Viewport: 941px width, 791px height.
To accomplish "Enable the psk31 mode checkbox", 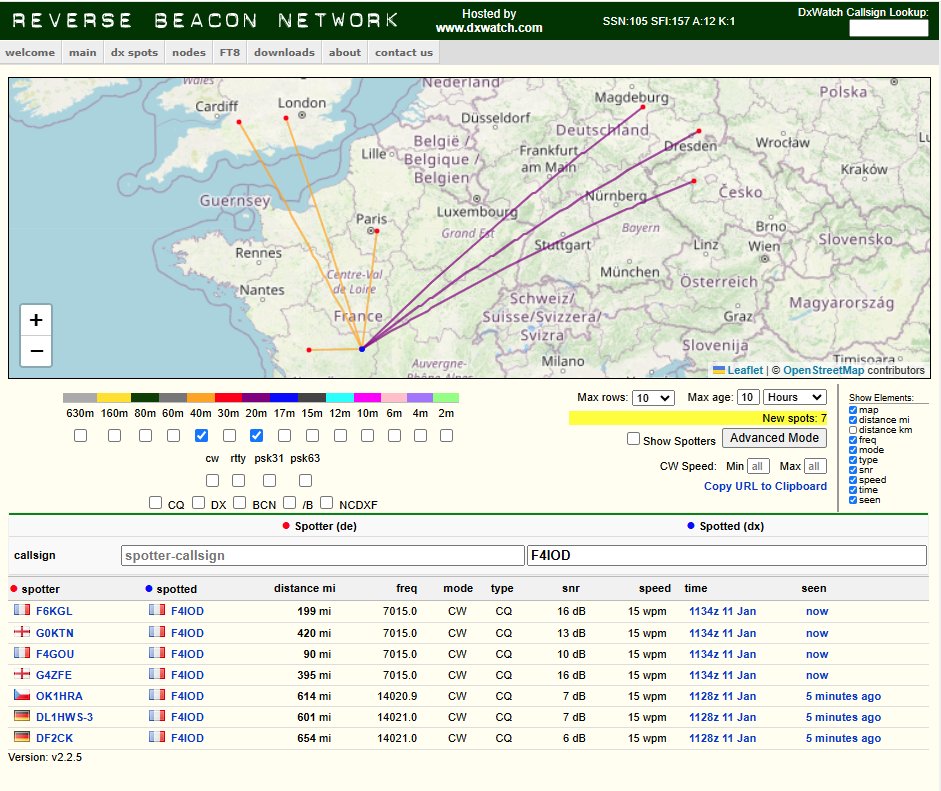I will click(x=269, y=481).
